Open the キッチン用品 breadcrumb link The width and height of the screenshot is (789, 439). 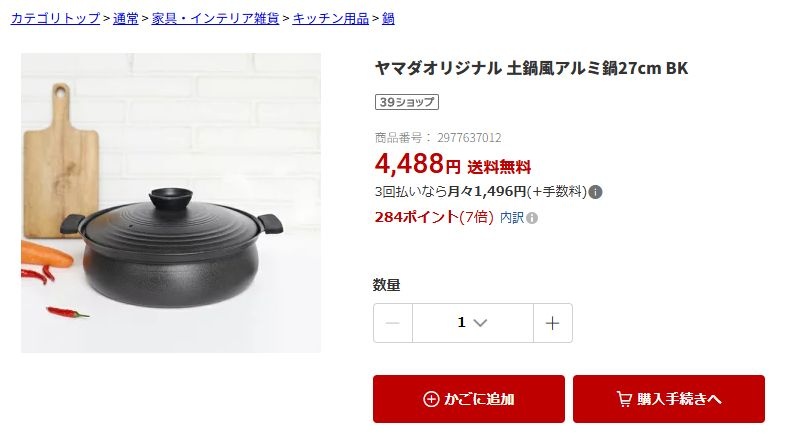pos(331,19)
